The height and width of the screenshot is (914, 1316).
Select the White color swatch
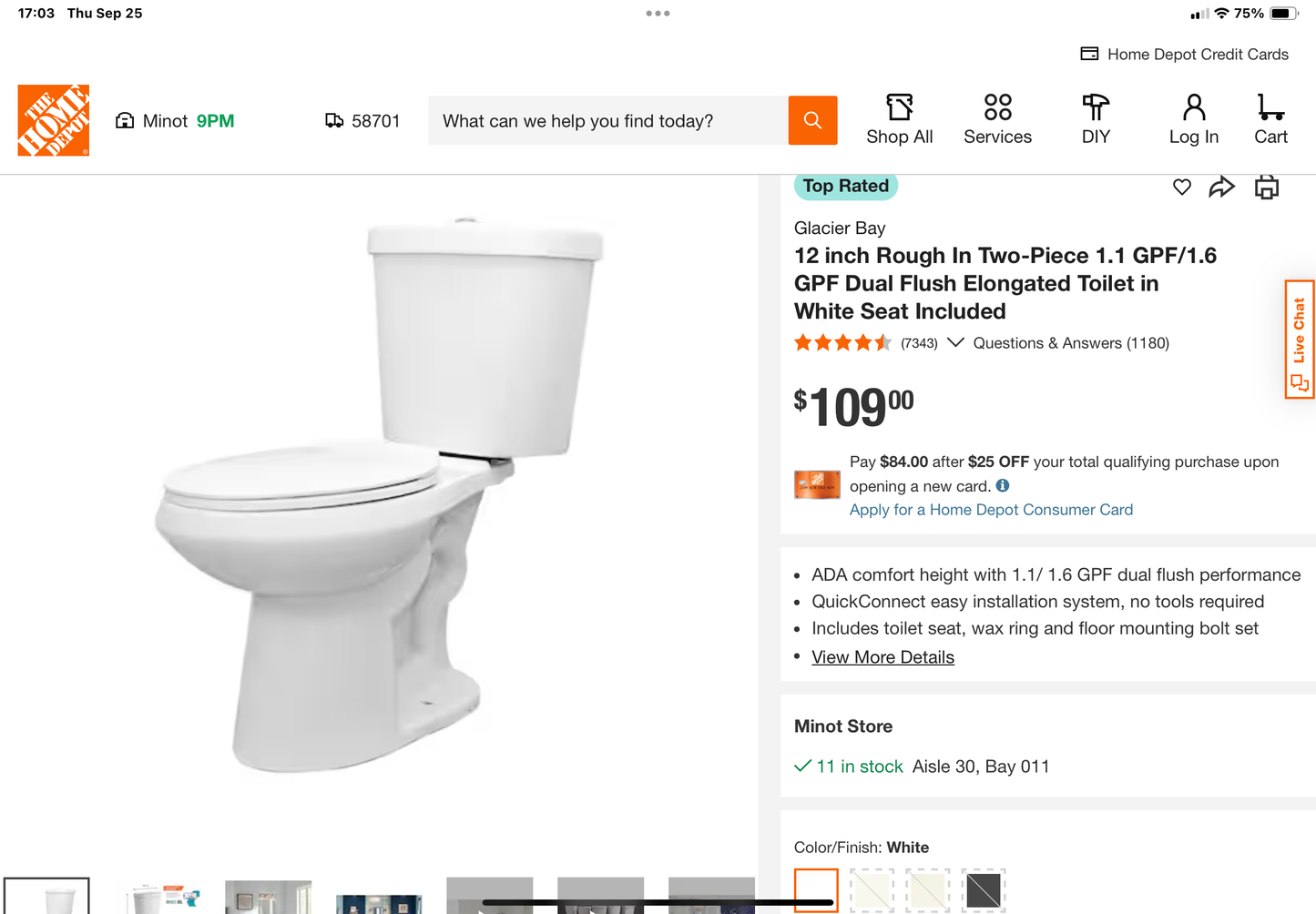point(816,890)
